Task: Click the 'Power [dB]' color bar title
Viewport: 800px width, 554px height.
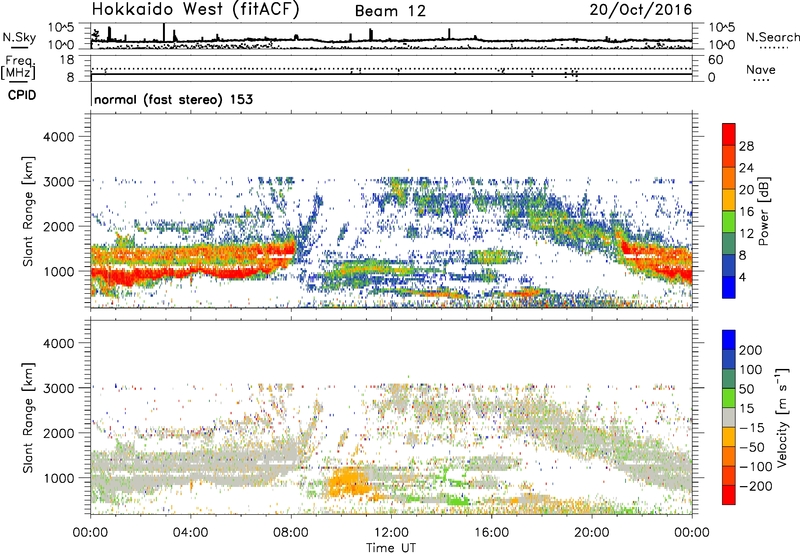Action: point(763,211)
